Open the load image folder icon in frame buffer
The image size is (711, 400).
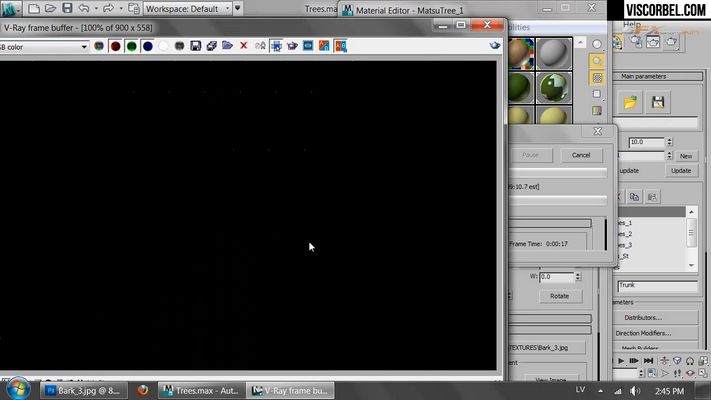coord(227,46)
